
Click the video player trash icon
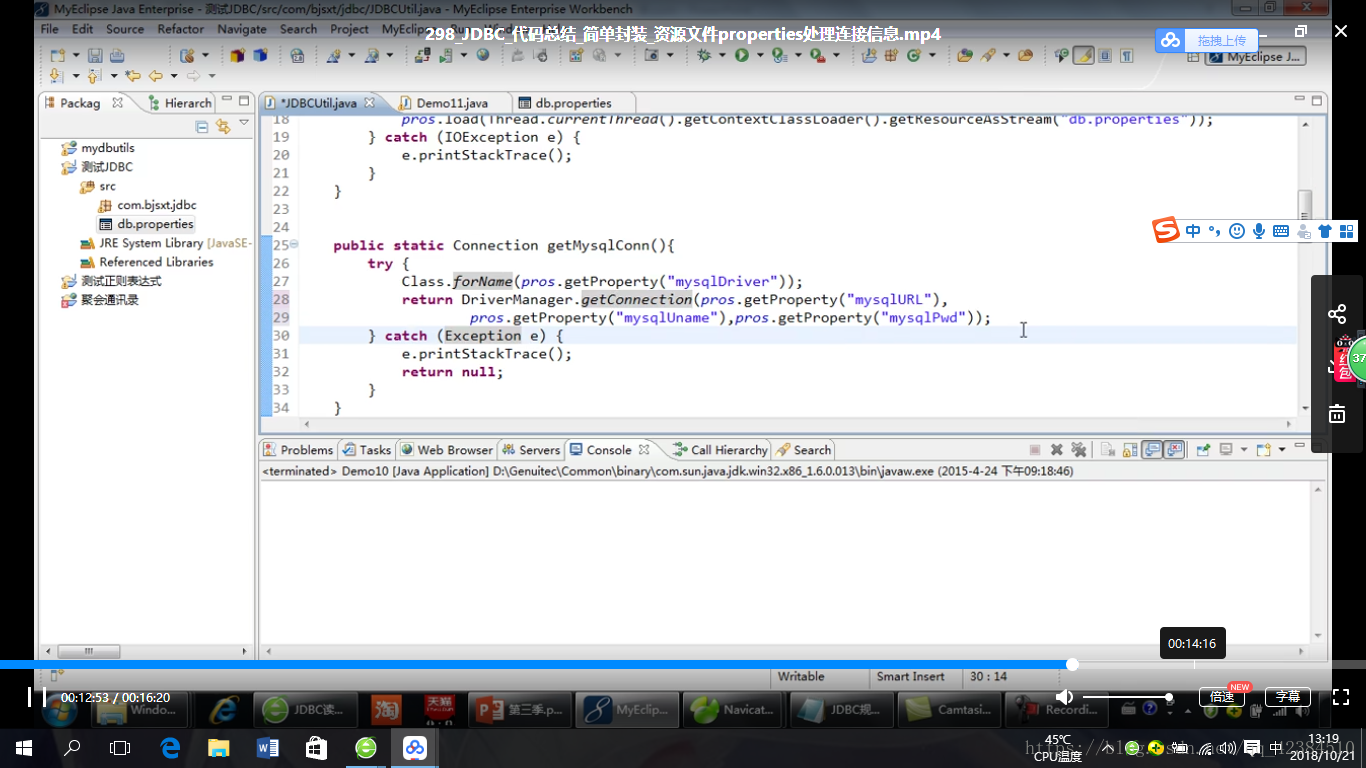pos(1337,413)
